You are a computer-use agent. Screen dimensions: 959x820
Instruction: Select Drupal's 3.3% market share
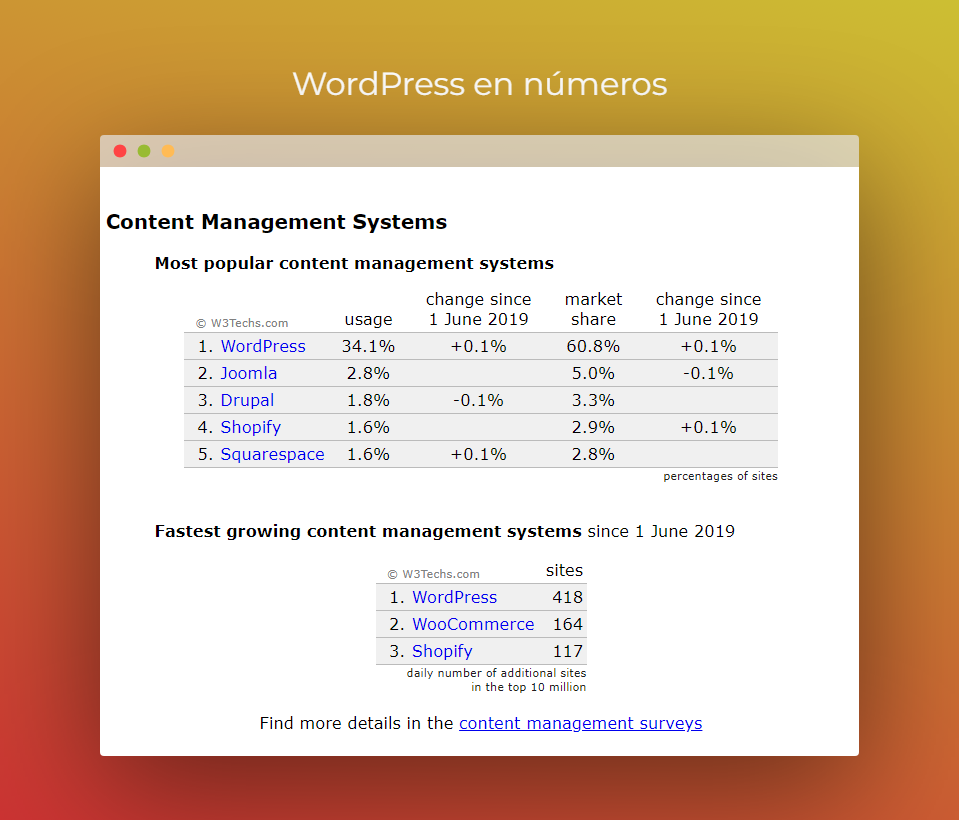click(593, 400)
